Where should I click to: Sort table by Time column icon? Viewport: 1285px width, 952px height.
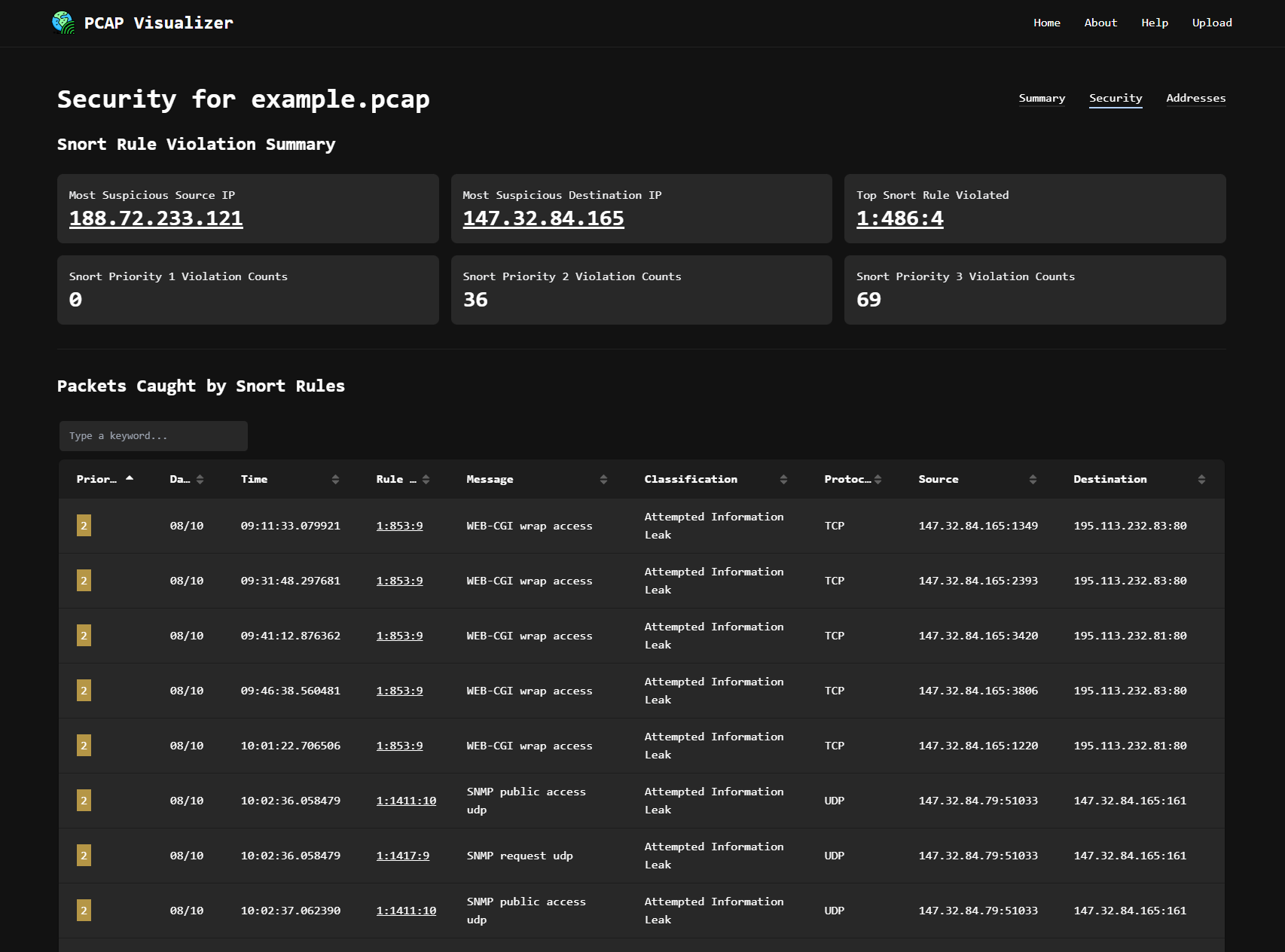point(335,479)
